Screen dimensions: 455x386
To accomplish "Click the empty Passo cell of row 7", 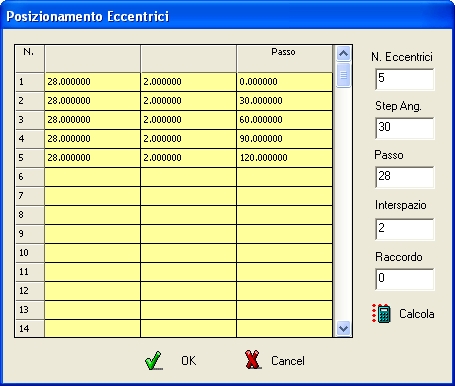I will (284, 196).
